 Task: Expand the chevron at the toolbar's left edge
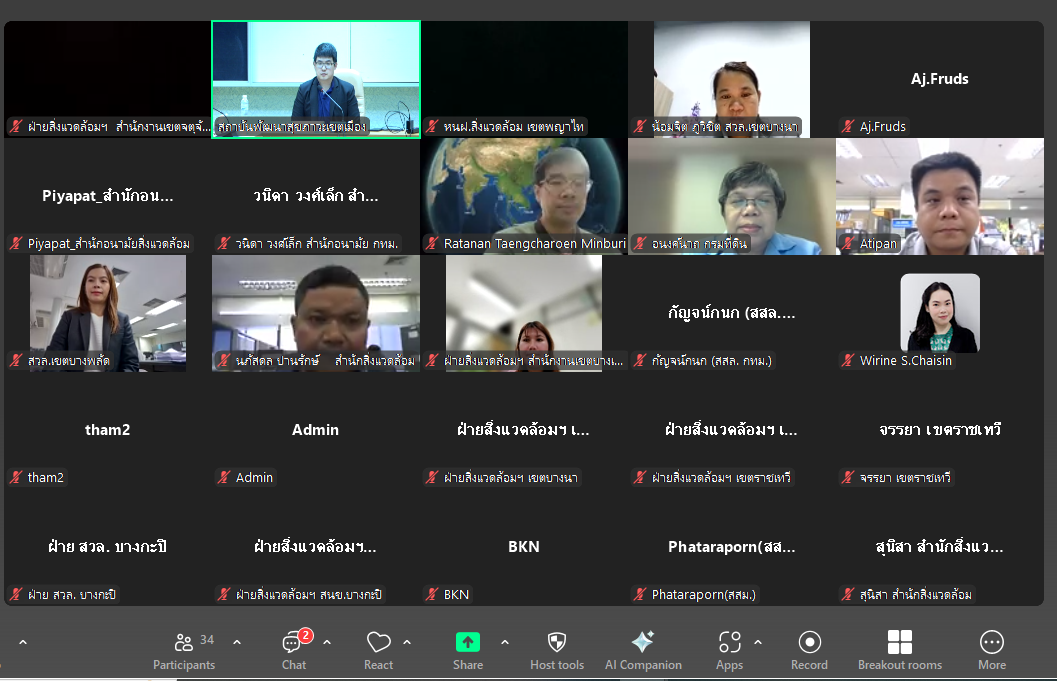(x=23, y=643)
